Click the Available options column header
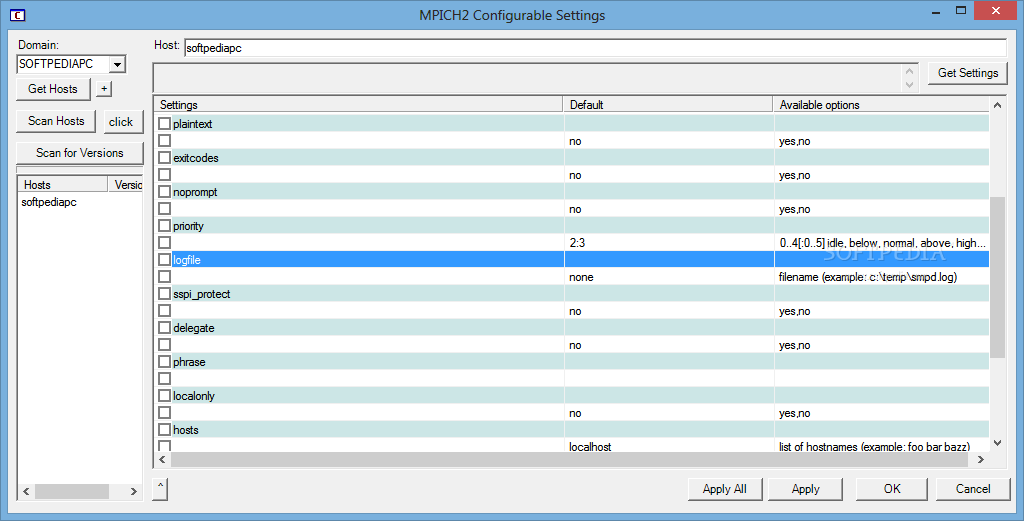The width and height of the screenshot is (1024, 521). click(x=881, y=104)
